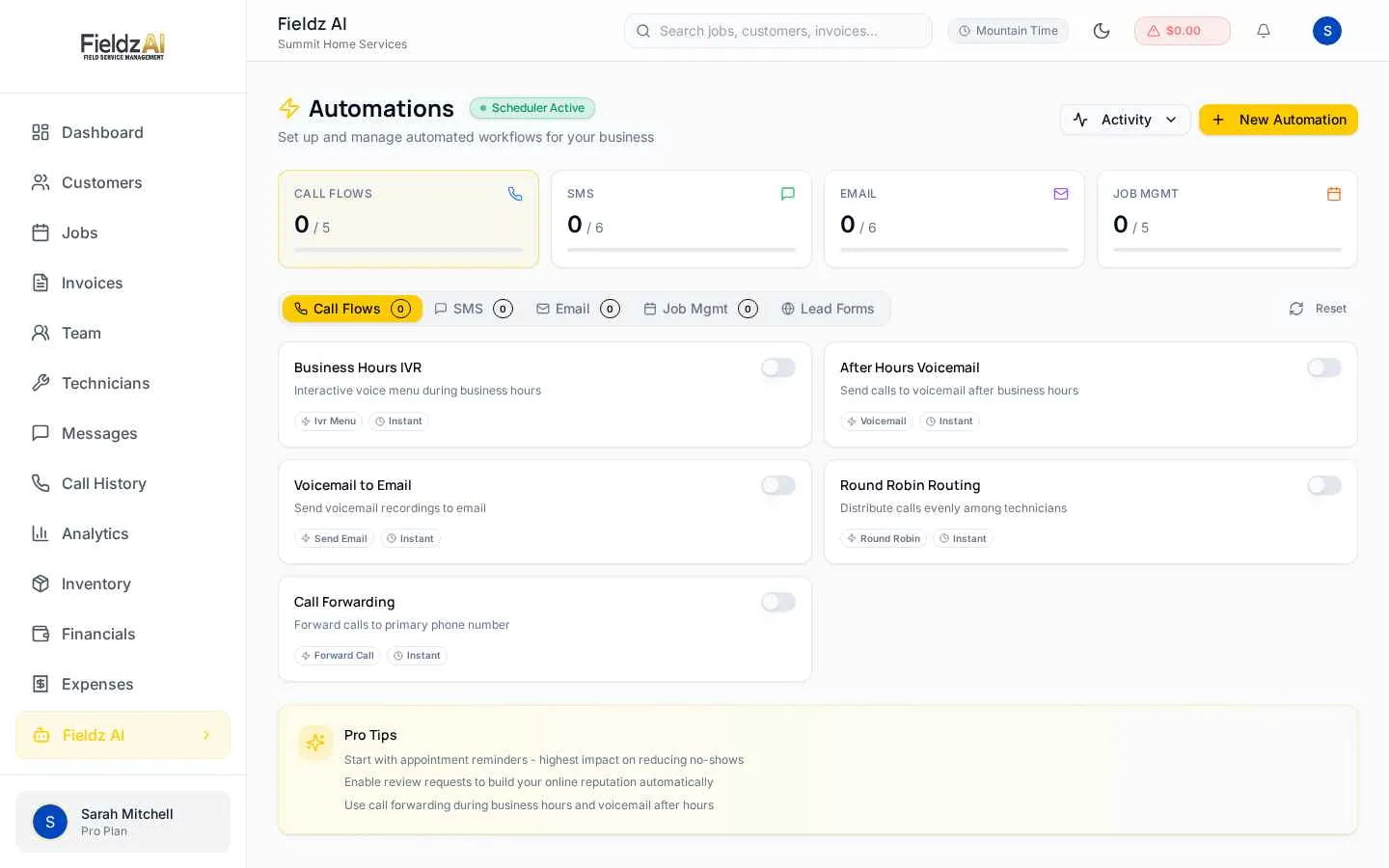Click the Scheduler Active status badge
Screen dimensions: 1389x868
click(532, 108)
